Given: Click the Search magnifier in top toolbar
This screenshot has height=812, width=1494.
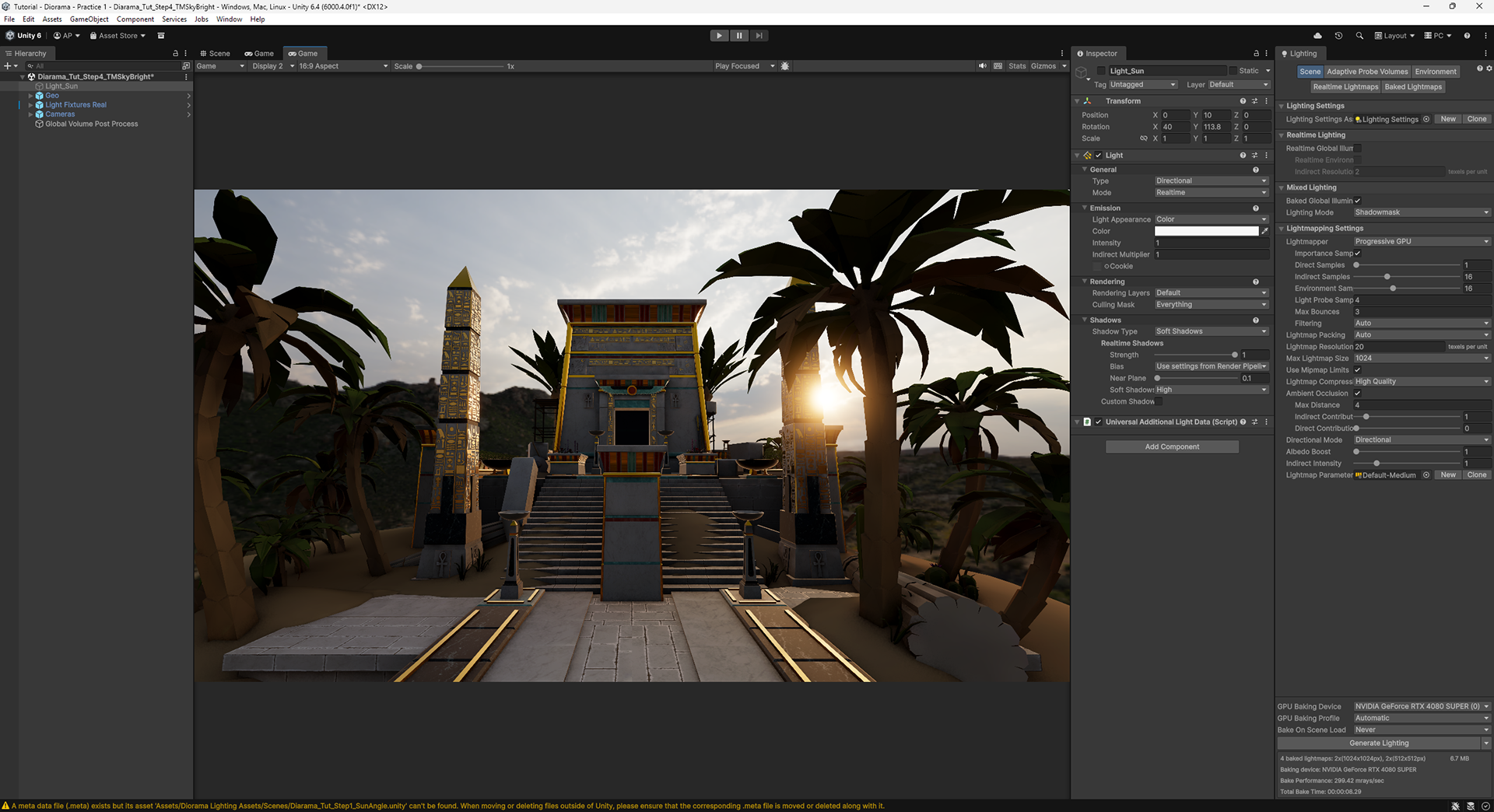Looking at the screenshot, I should [x=1359, y=36].
